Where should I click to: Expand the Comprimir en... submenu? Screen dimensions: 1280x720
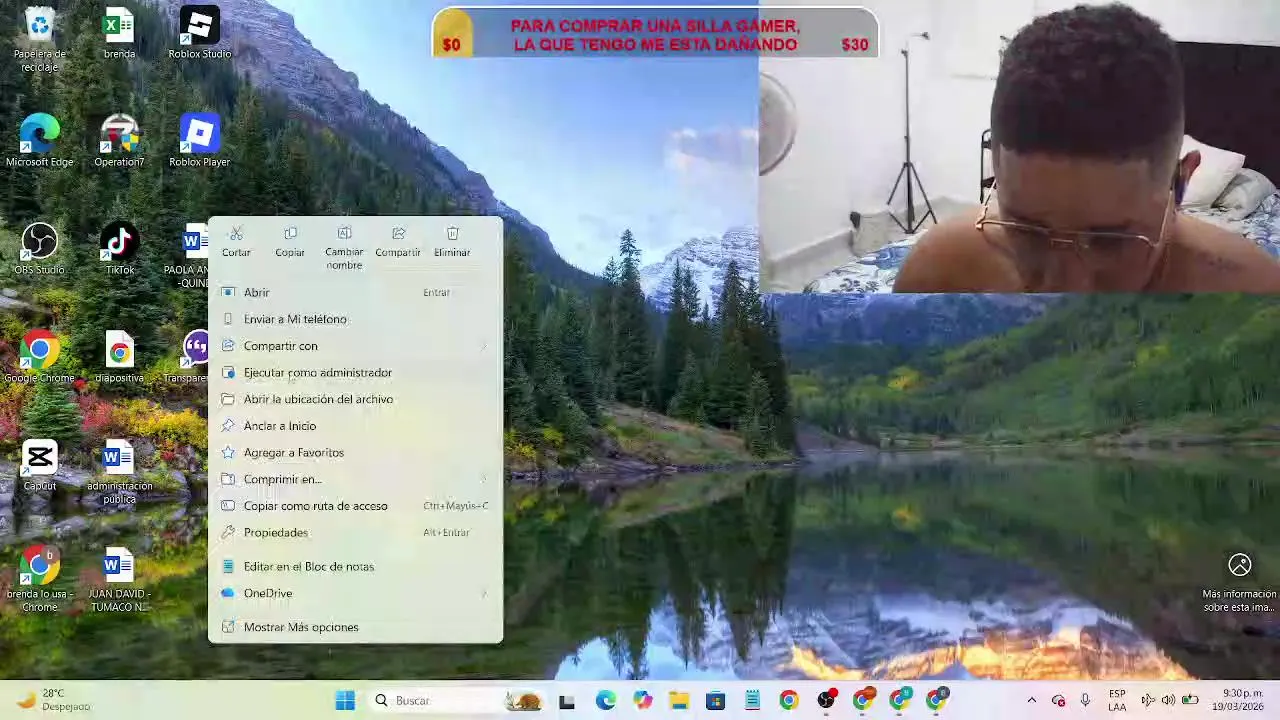(355, 479)
